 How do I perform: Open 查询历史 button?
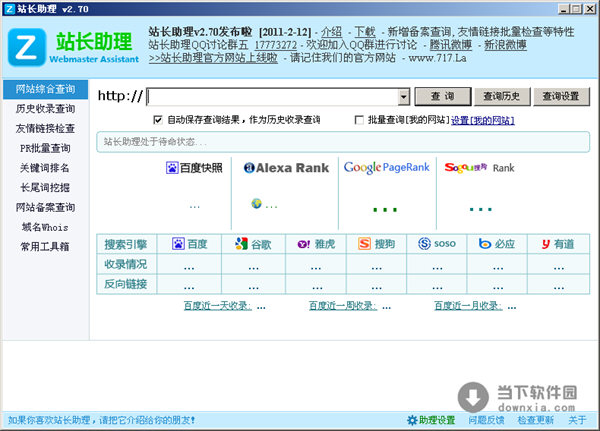[x=502, y=96]
